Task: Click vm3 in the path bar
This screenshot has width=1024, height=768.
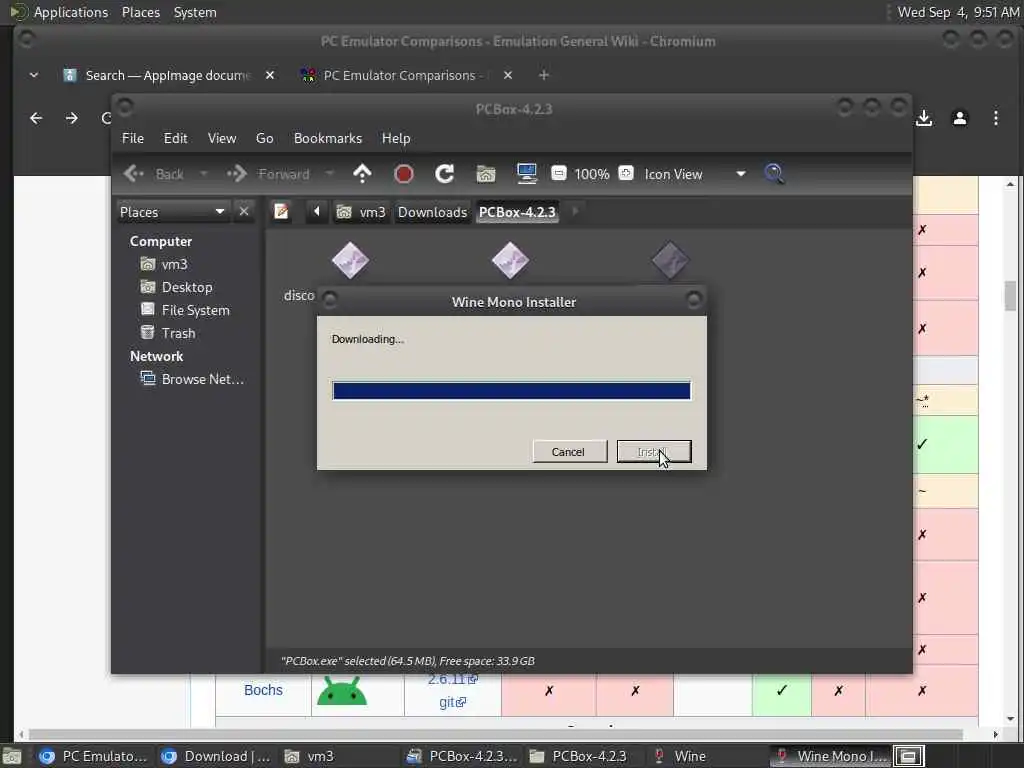Action: [x=362, y=212]
